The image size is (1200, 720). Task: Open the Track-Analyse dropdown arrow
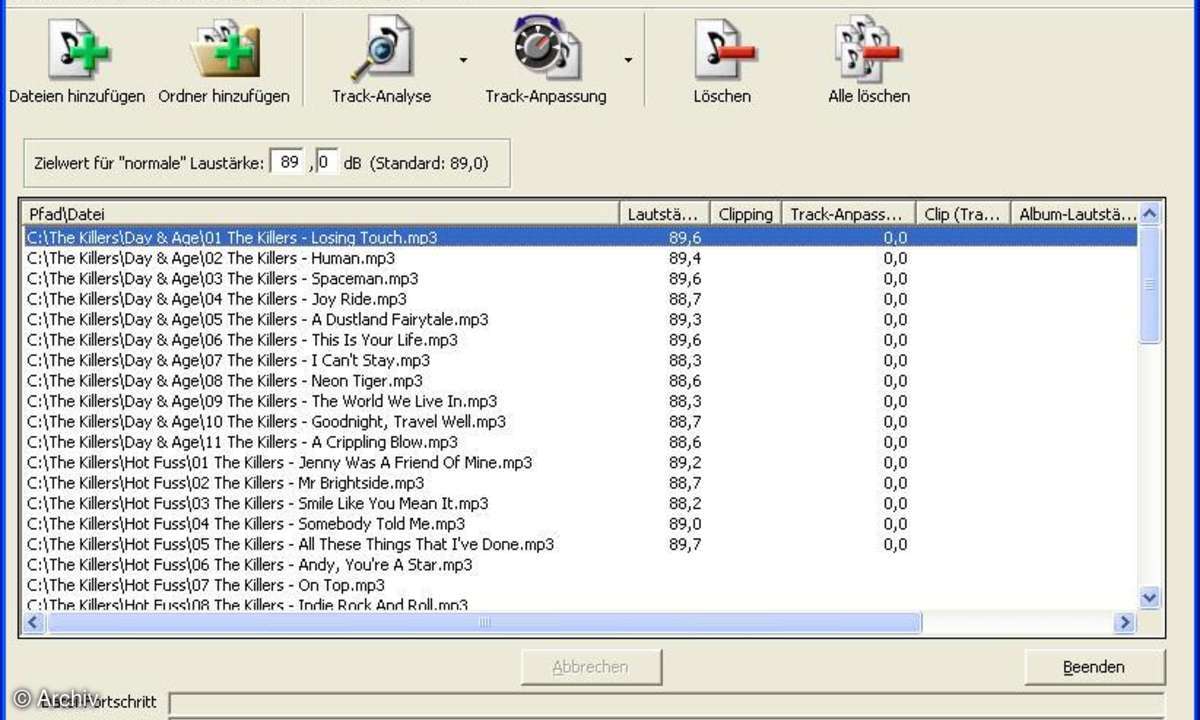click(x=463, y=60)
